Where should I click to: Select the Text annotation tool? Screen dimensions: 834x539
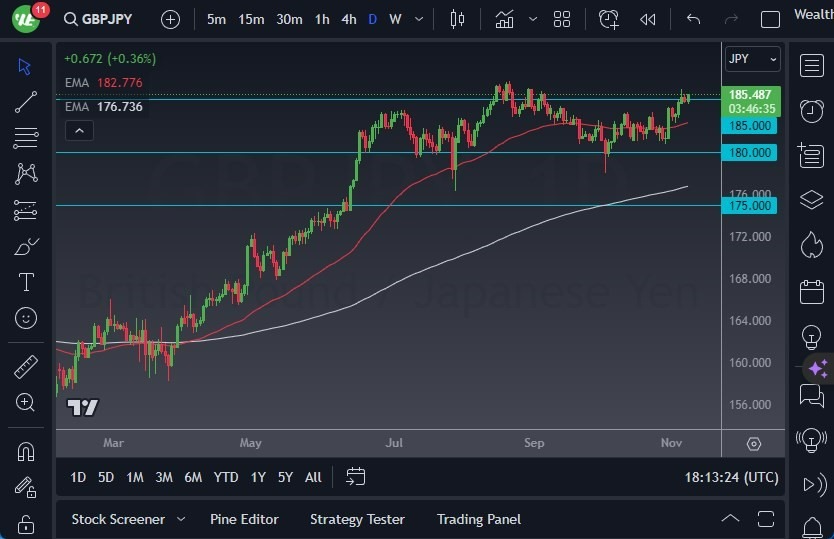[x=26, y=282]
